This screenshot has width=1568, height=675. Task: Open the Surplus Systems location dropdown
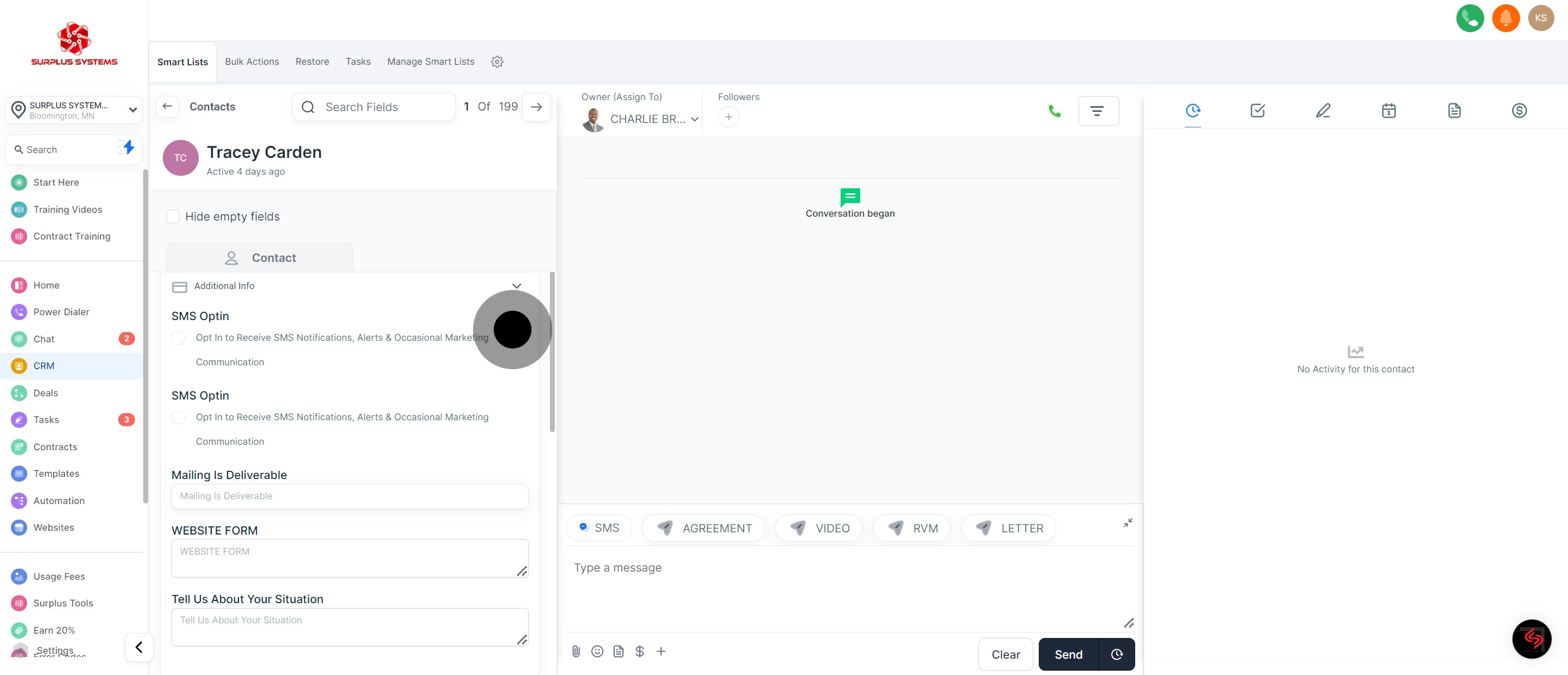coord(74,109)
